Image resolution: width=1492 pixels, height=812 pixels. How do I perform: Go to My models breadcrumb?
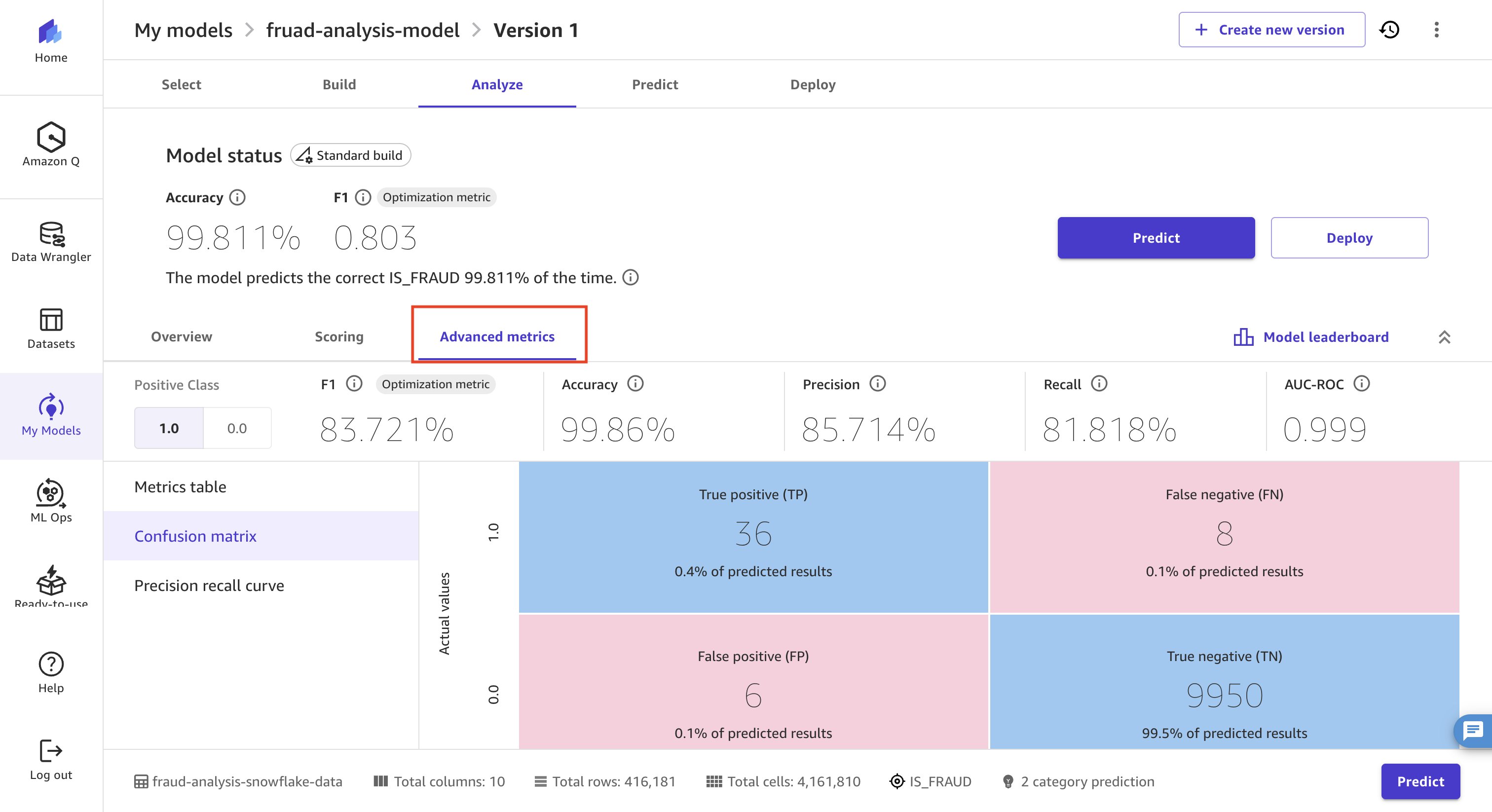tap(183, 30)
